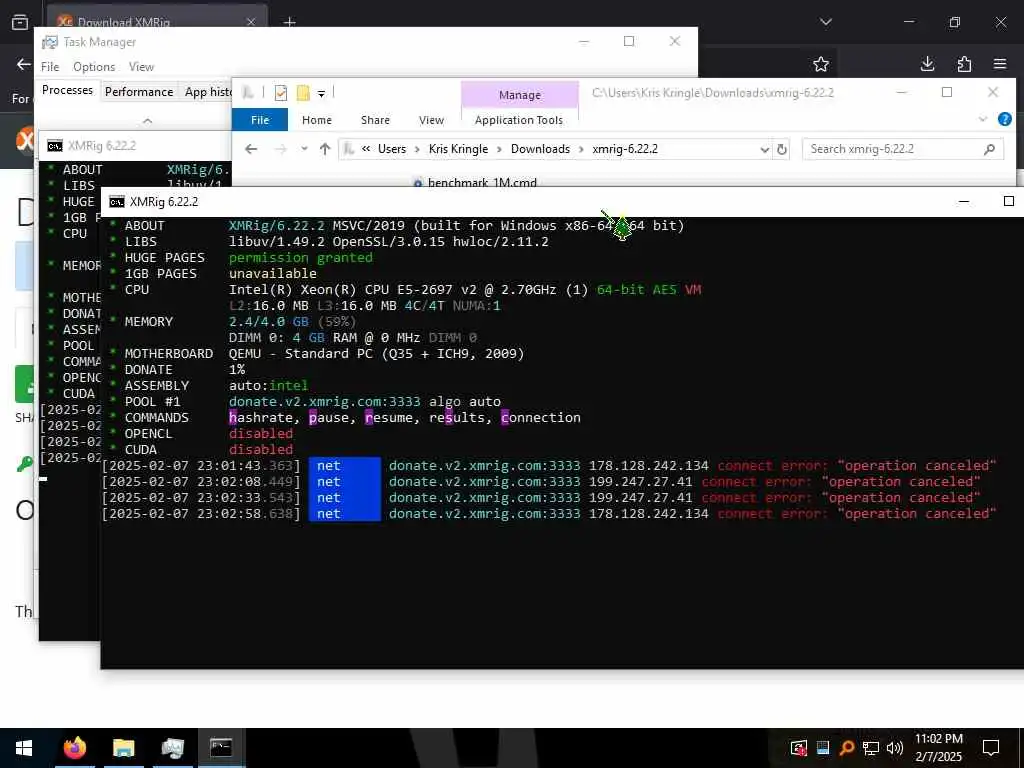Image resolution: width=1024 pixels, height=768 pixels.
Task: Click the New folder quick access icon
Action: pyautogui.click(x=303, y=93)
